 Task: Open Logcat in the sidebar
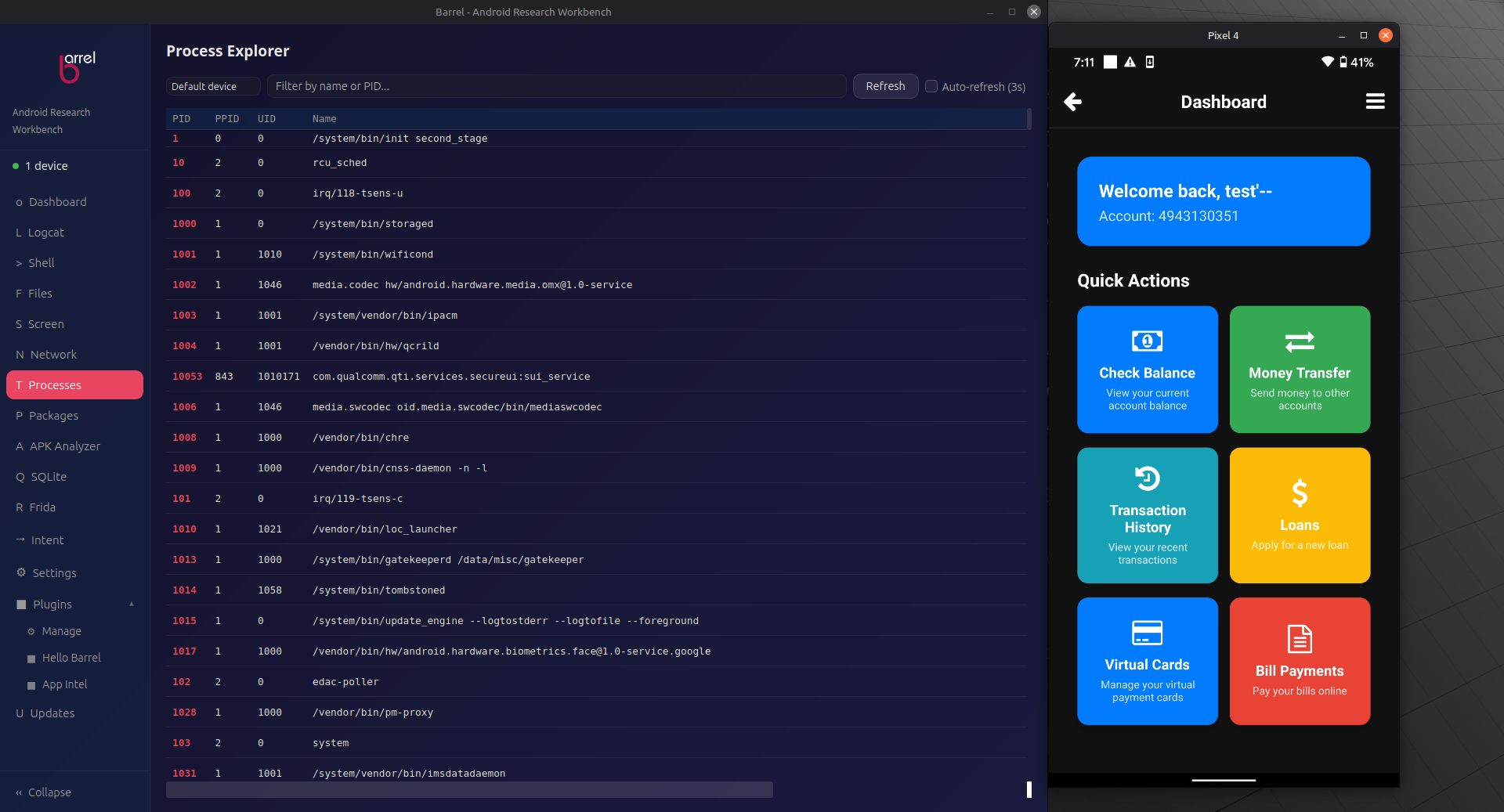click(x=74, y=233)
